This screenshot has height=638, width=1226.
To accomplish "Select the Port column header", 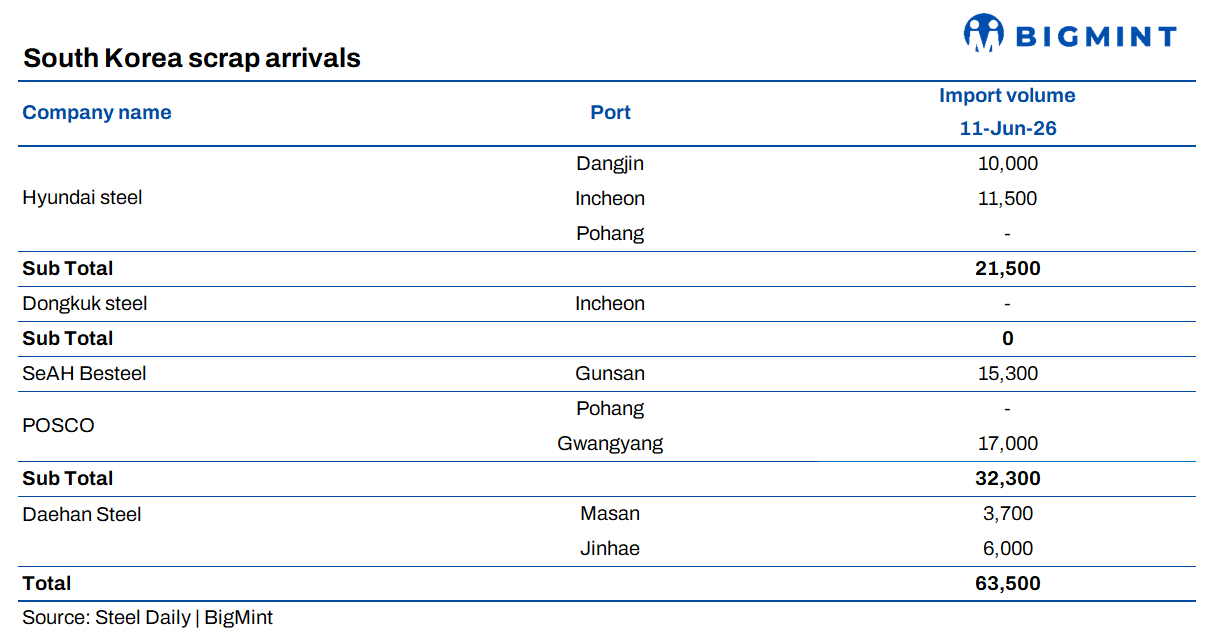I will [x=610, y=112].
